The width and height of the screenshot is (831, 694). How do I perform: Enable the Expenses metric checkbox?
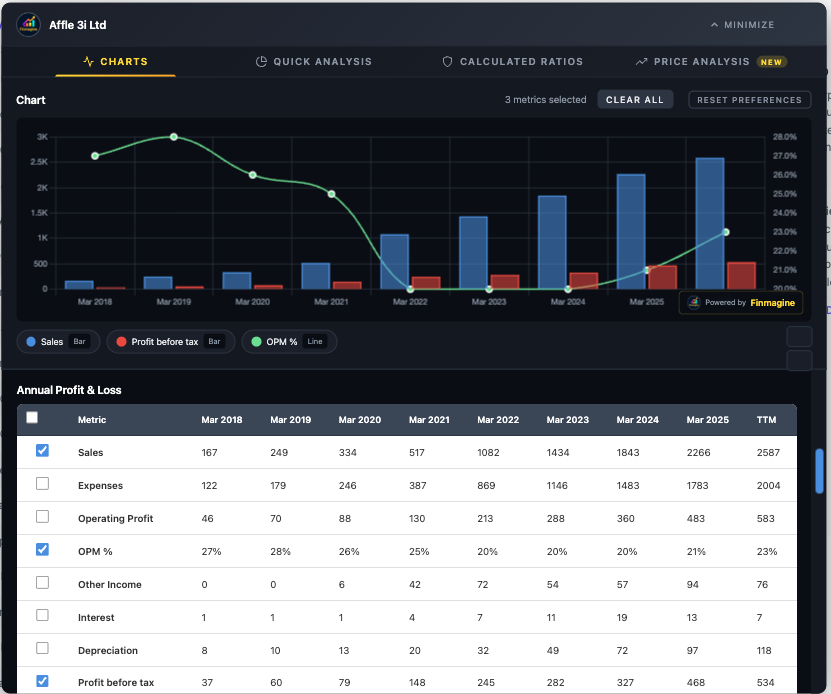[x=42, y=484]
